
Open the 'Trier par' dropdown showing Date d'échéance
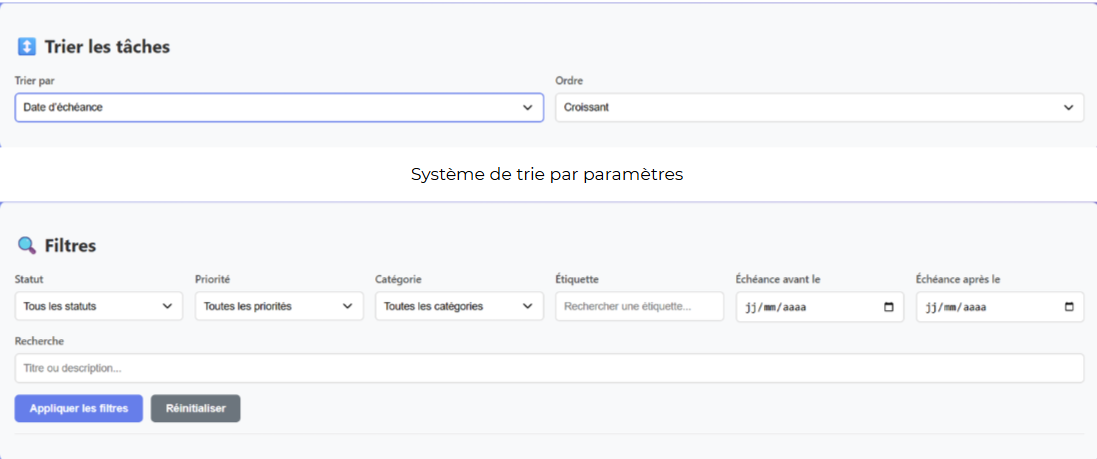coord(279,108)
